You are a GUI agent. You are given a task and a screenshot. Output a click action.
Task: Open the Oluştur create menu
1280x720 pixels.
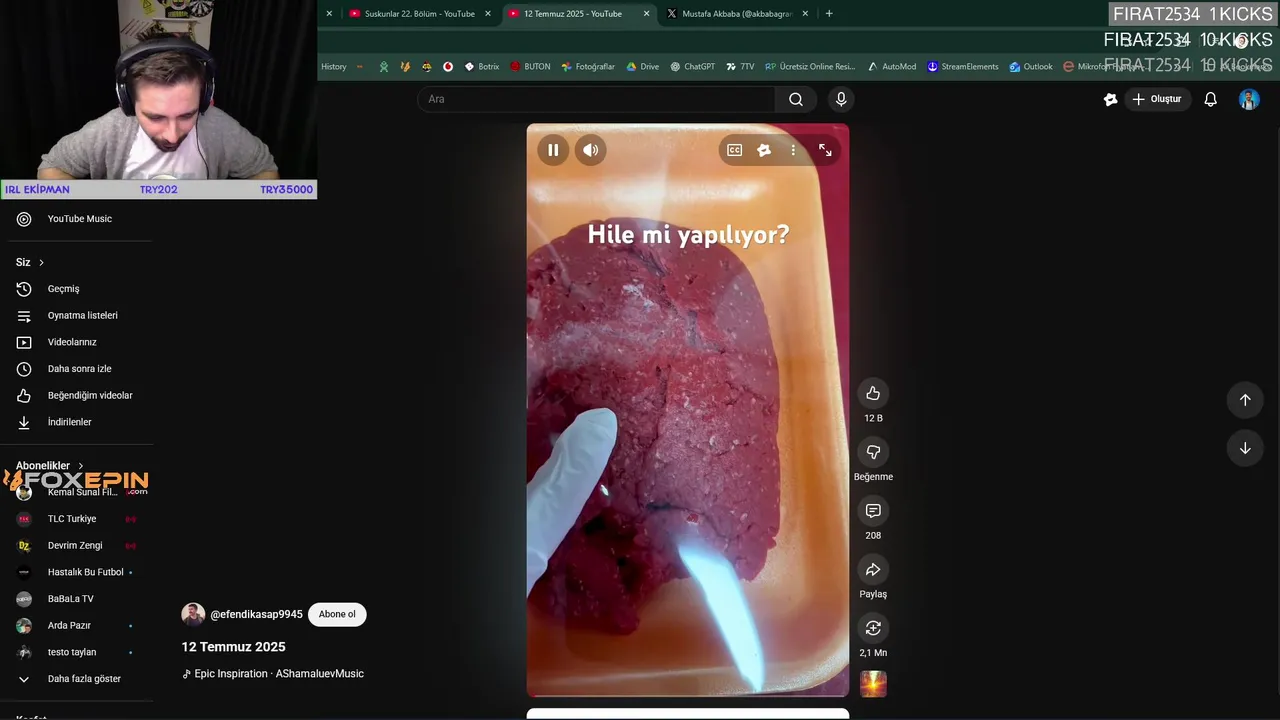pos(1157,99)
